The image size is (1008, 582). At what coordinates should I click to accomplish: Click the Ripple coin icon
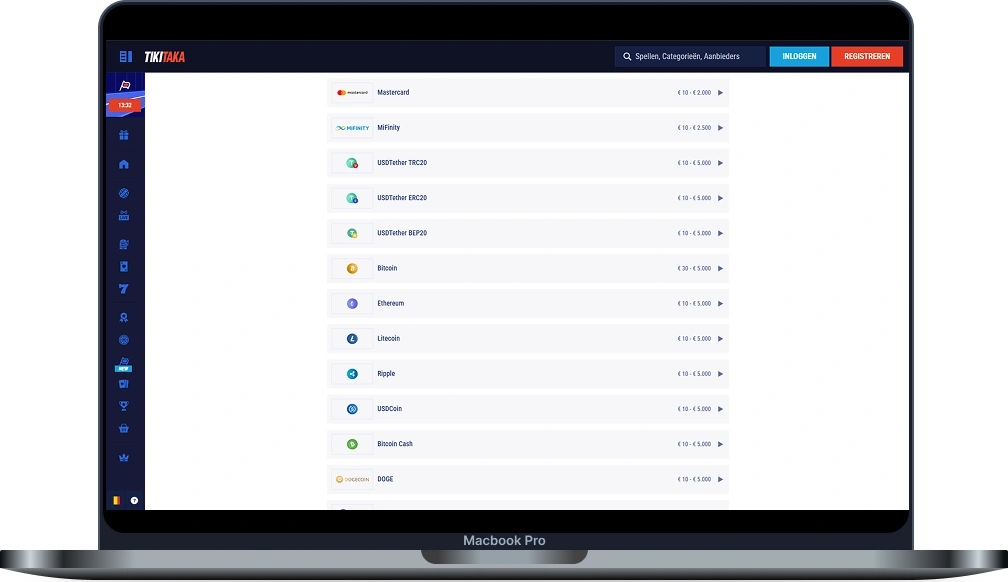pyautogui.click(x=352, y=374)
